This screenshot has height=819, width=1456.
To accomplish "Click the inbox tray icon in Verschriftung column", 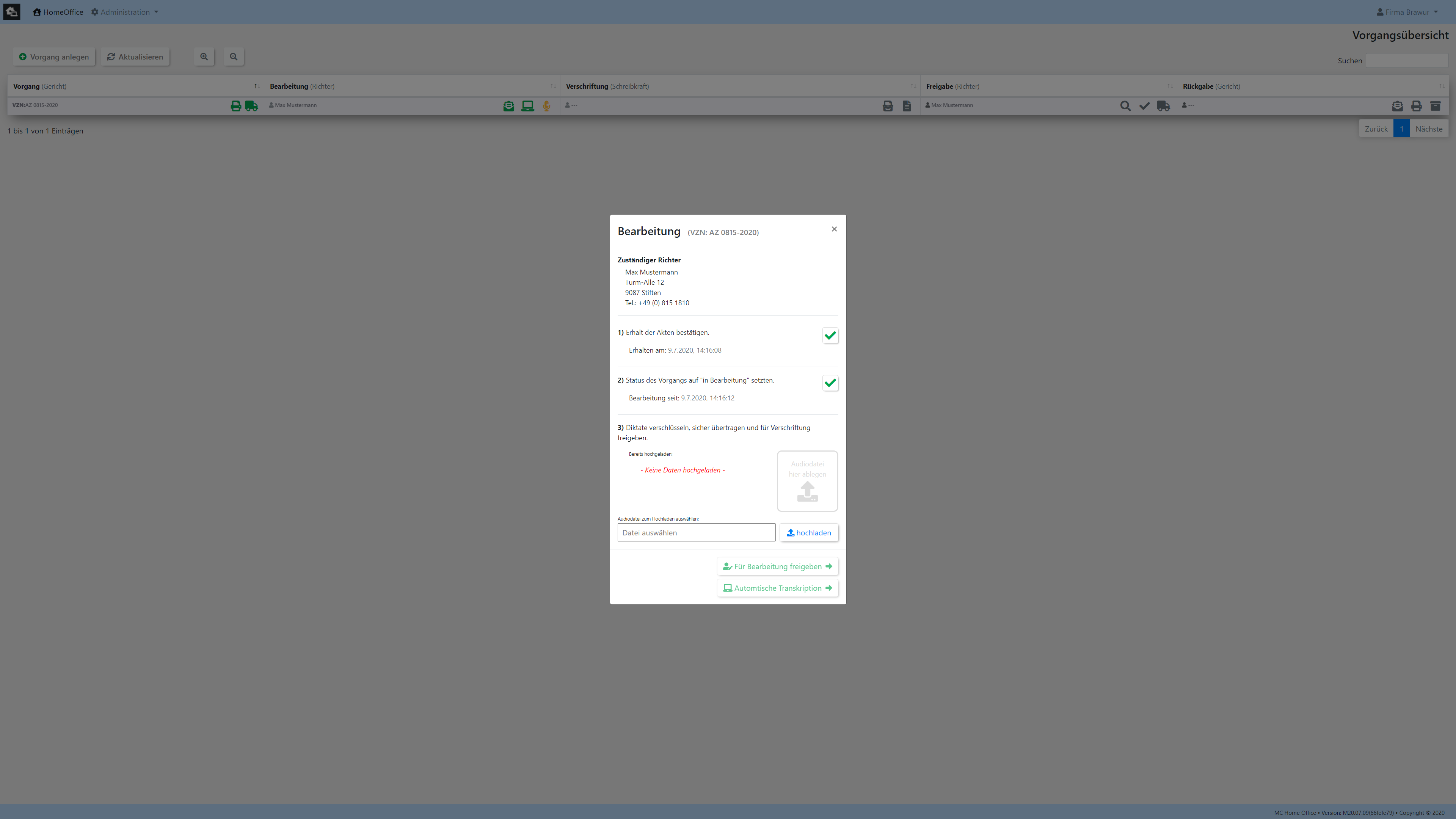I will point(888,106).
